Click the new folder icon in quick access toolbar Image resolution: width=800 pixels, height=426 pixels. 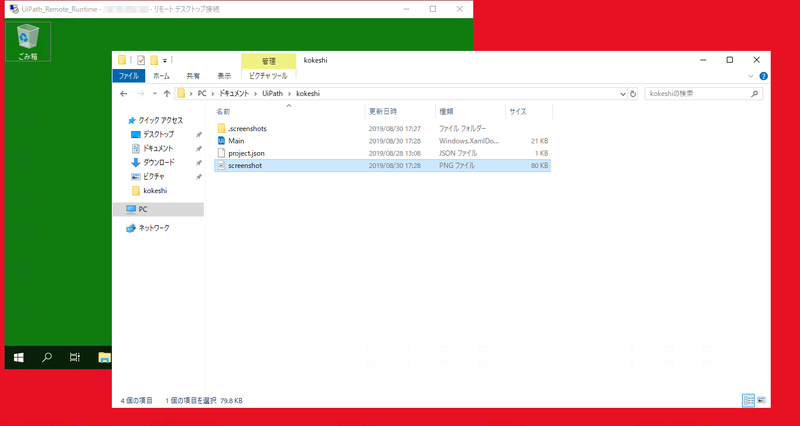(154, 60)
